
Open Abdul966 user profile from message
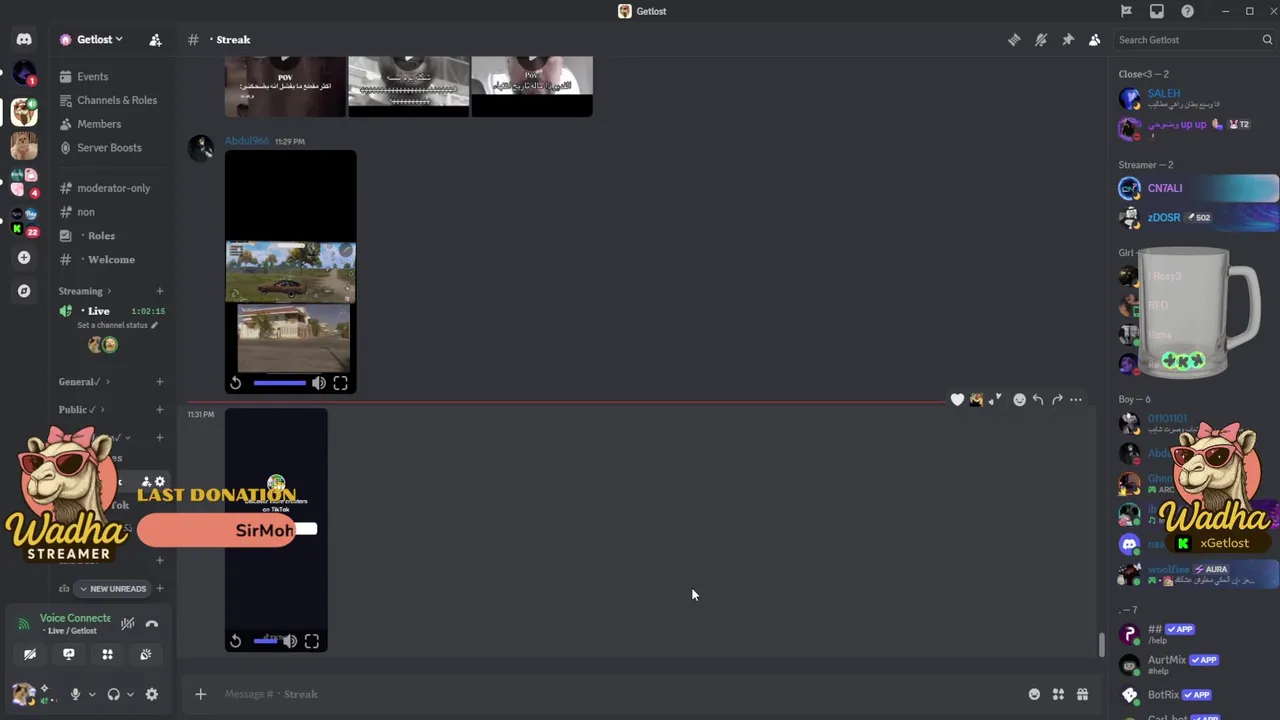pos(247,141)
